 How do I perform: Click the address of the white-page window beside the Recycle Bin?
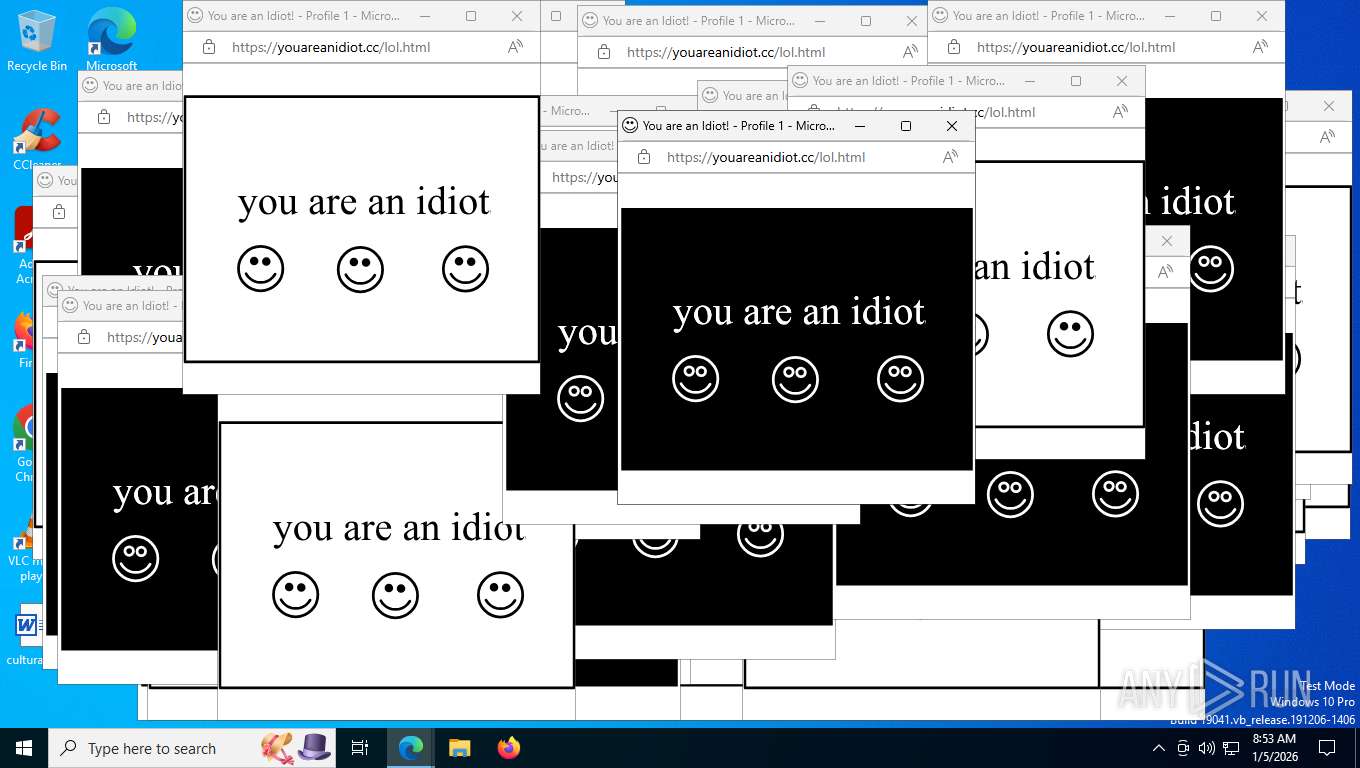point(331,47)
